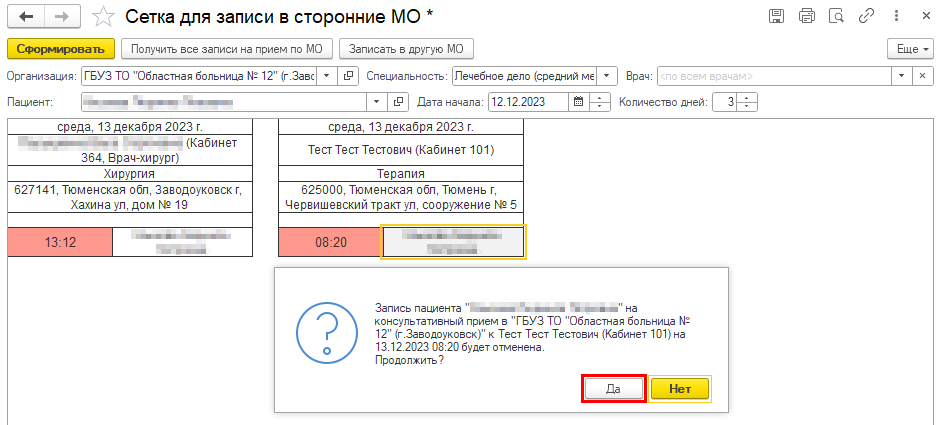Add page to favorites with star icon
Image resolution: width=943 pixels, height=425 pixels.
coord(102,16)
